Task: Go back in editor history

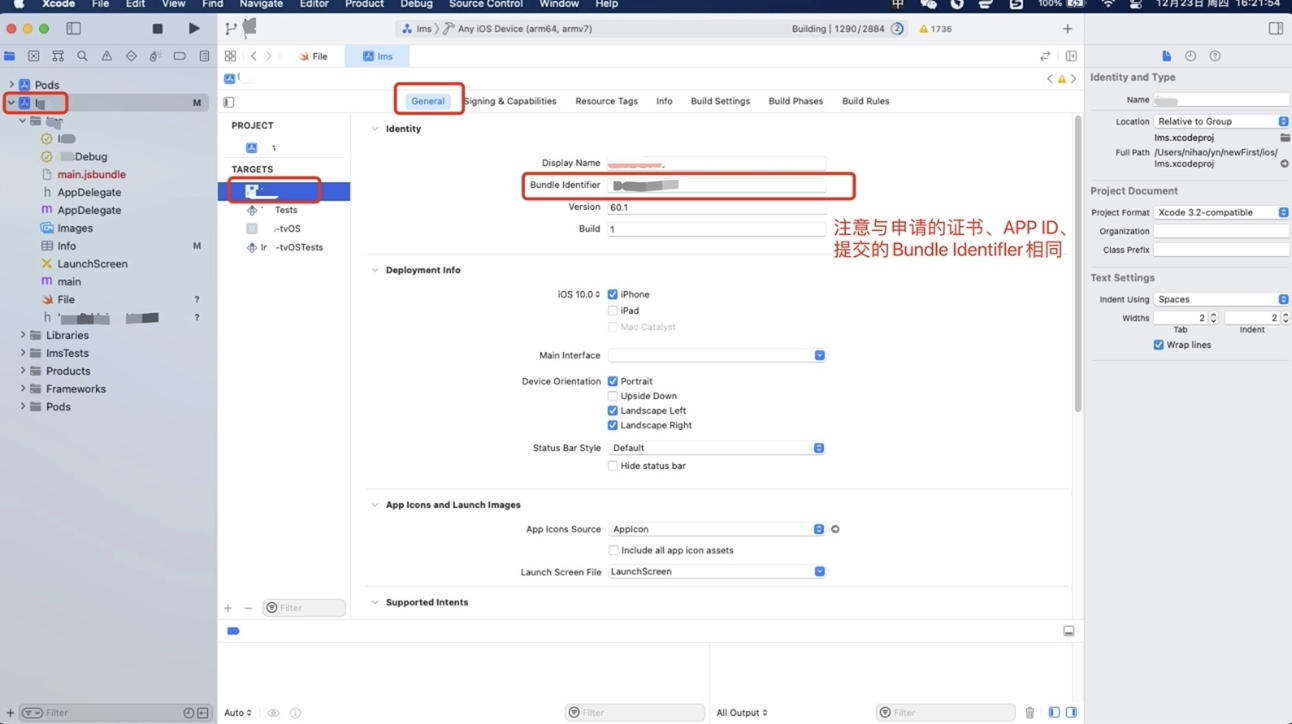Action: click(x=254, y=56)
